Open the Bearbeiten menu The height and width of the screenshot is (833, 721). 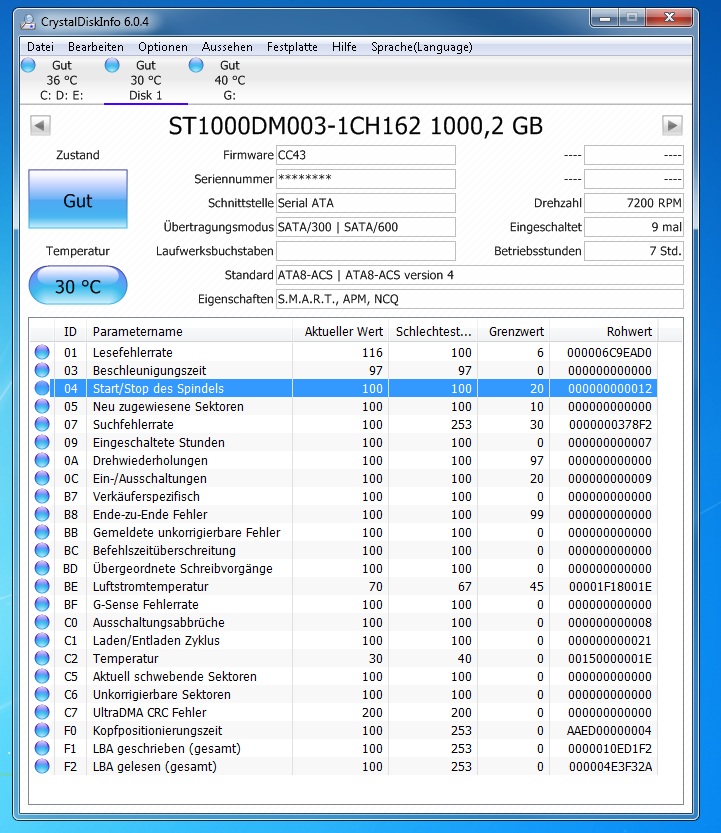pyautogui.click(x=96, y=47)
